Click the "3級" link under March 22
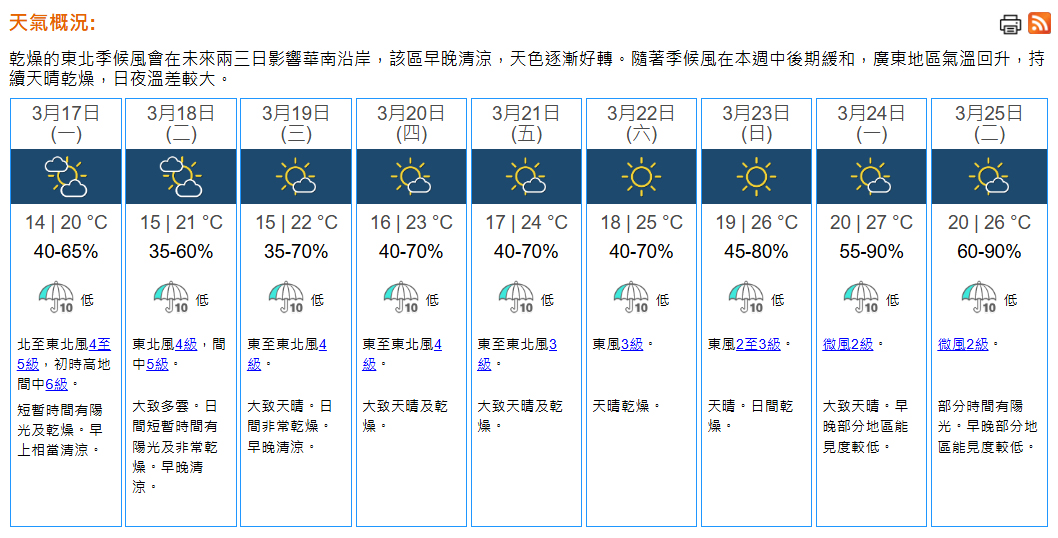 pyautogui.click(x=631, y=344)
